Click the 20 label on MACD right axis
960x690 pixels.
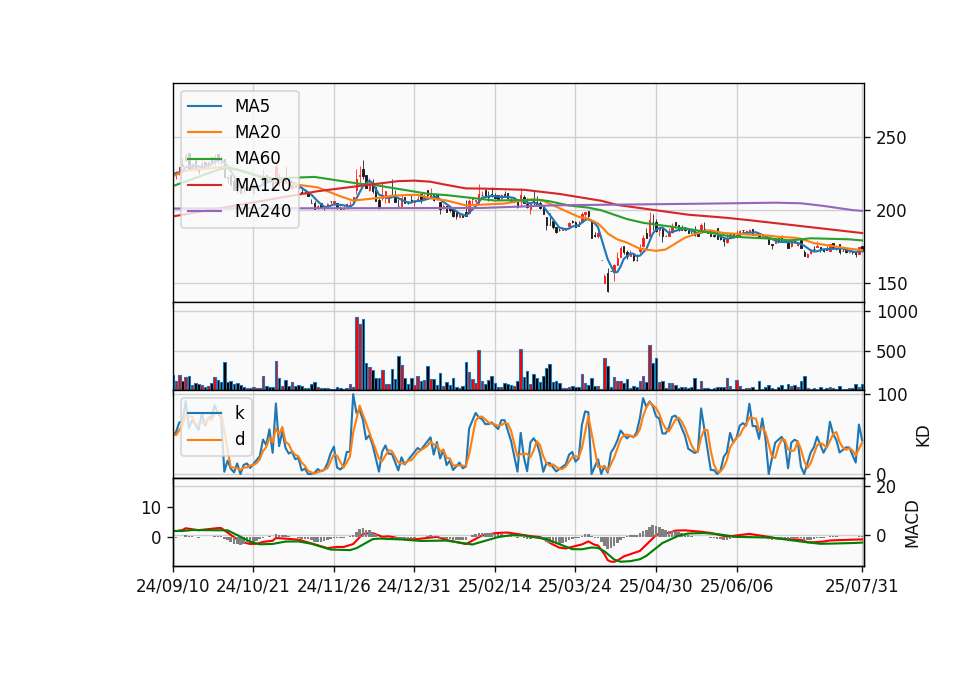[887, 487]
